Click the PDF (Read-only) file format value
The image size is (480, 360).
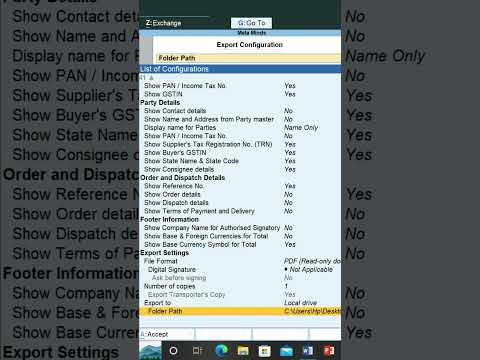pyautogui.click(x=312, y=261)
